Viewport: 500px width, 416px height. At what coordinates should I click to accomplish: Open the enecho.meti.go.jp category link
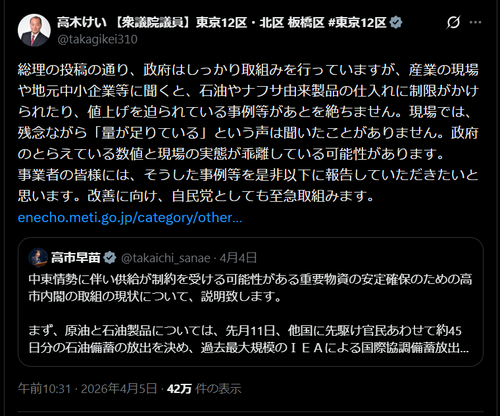(x=130, y=218)
